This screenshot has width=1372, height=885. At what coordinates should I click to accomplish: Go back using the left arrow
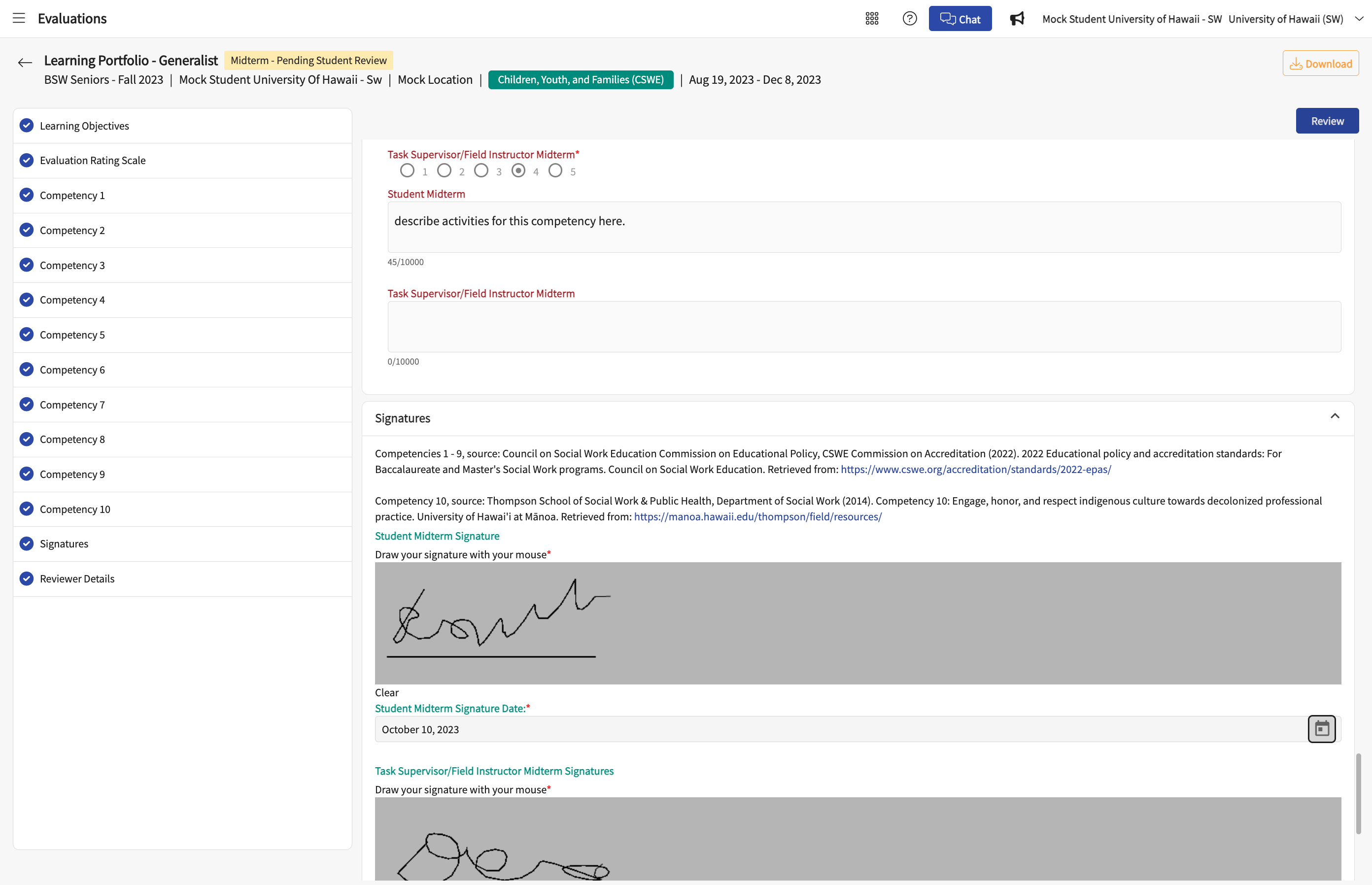(25, 63)
